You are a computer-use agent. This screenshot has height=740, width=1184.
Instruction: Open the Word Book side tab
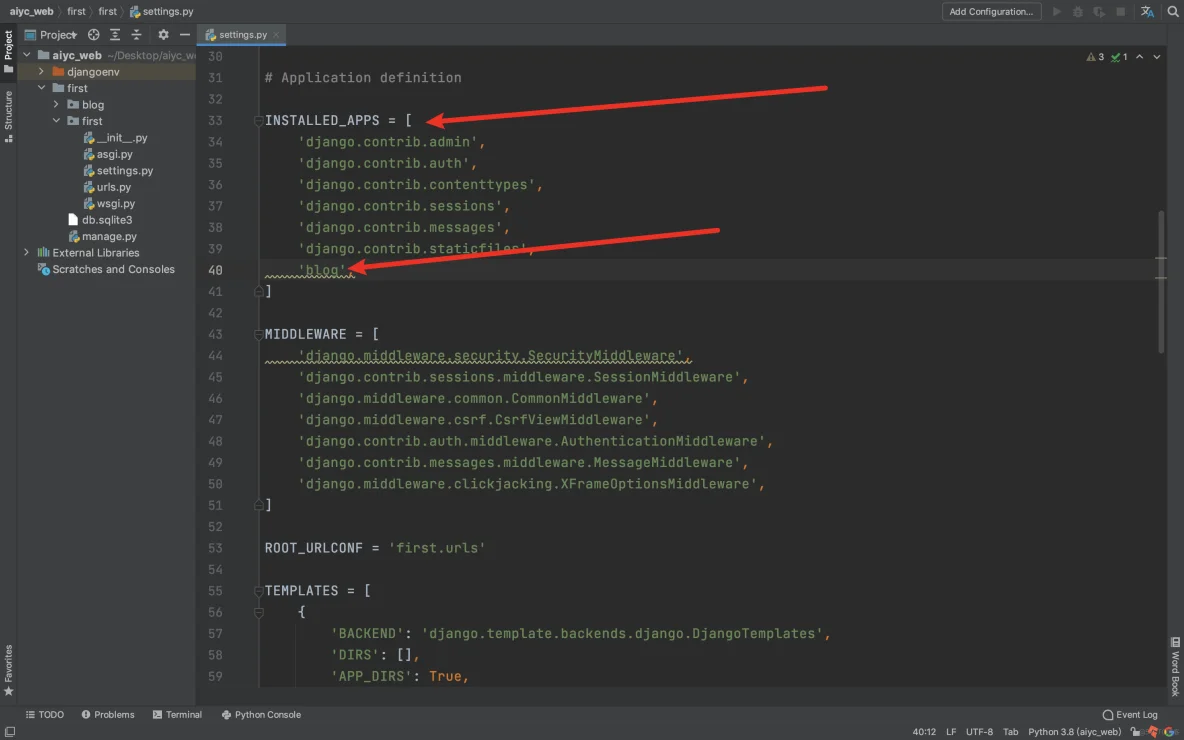click(x=1175, y=666)
